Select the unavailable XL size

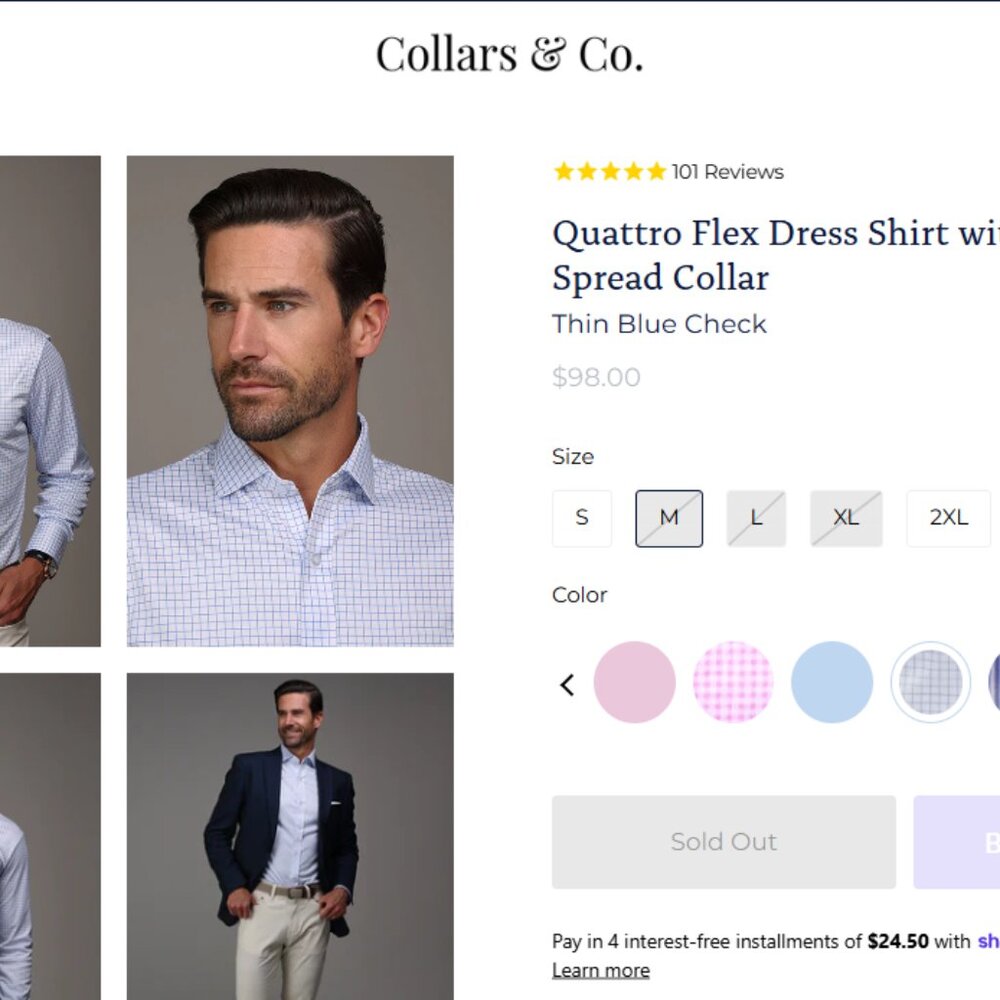(846, 518)
